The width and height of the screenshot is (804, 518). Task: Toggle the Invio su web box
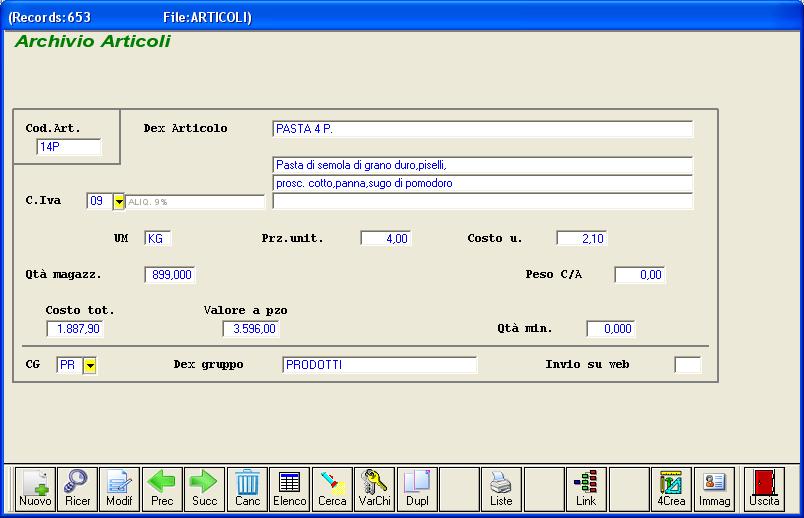coord(687,365)
